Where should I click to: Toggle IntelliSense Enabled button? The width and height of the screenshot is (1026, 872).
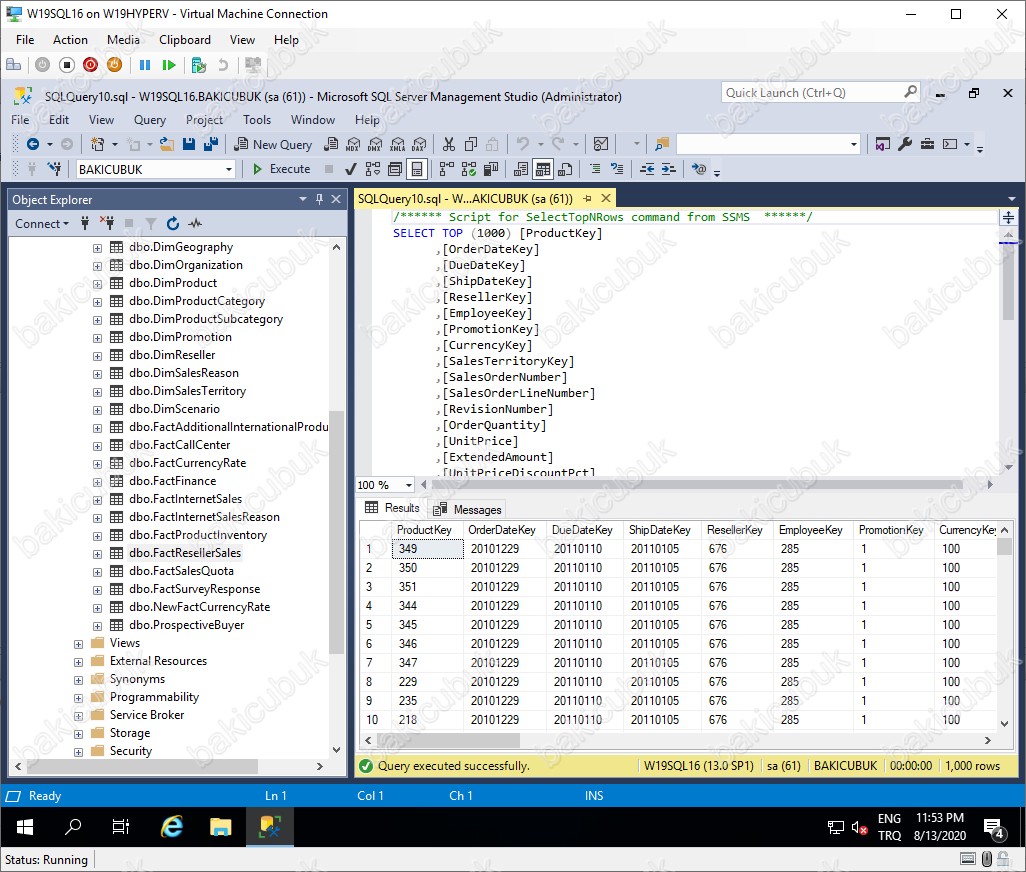pyautogui.click(x=417, y=169)
